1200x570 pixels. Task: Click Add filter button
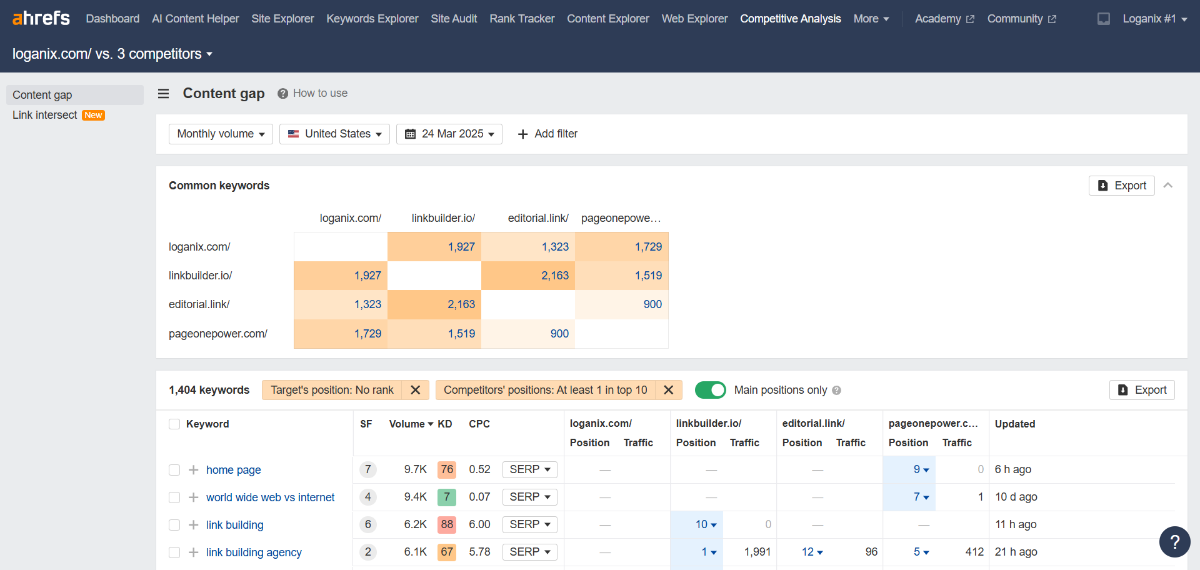coord(547,134)
